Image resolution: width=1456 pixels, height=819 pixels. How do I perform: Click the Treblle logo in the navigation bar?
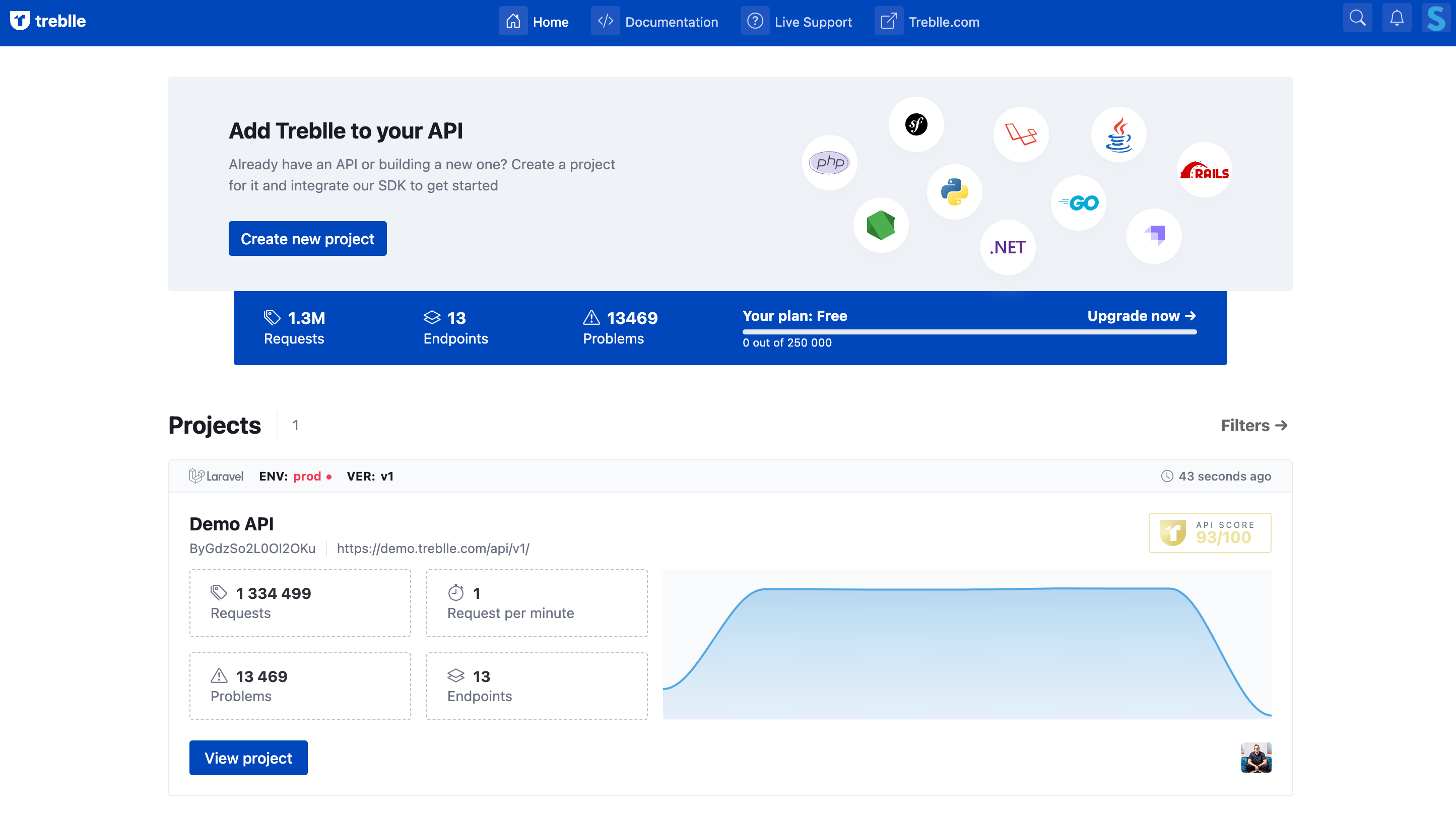[48, 21]
